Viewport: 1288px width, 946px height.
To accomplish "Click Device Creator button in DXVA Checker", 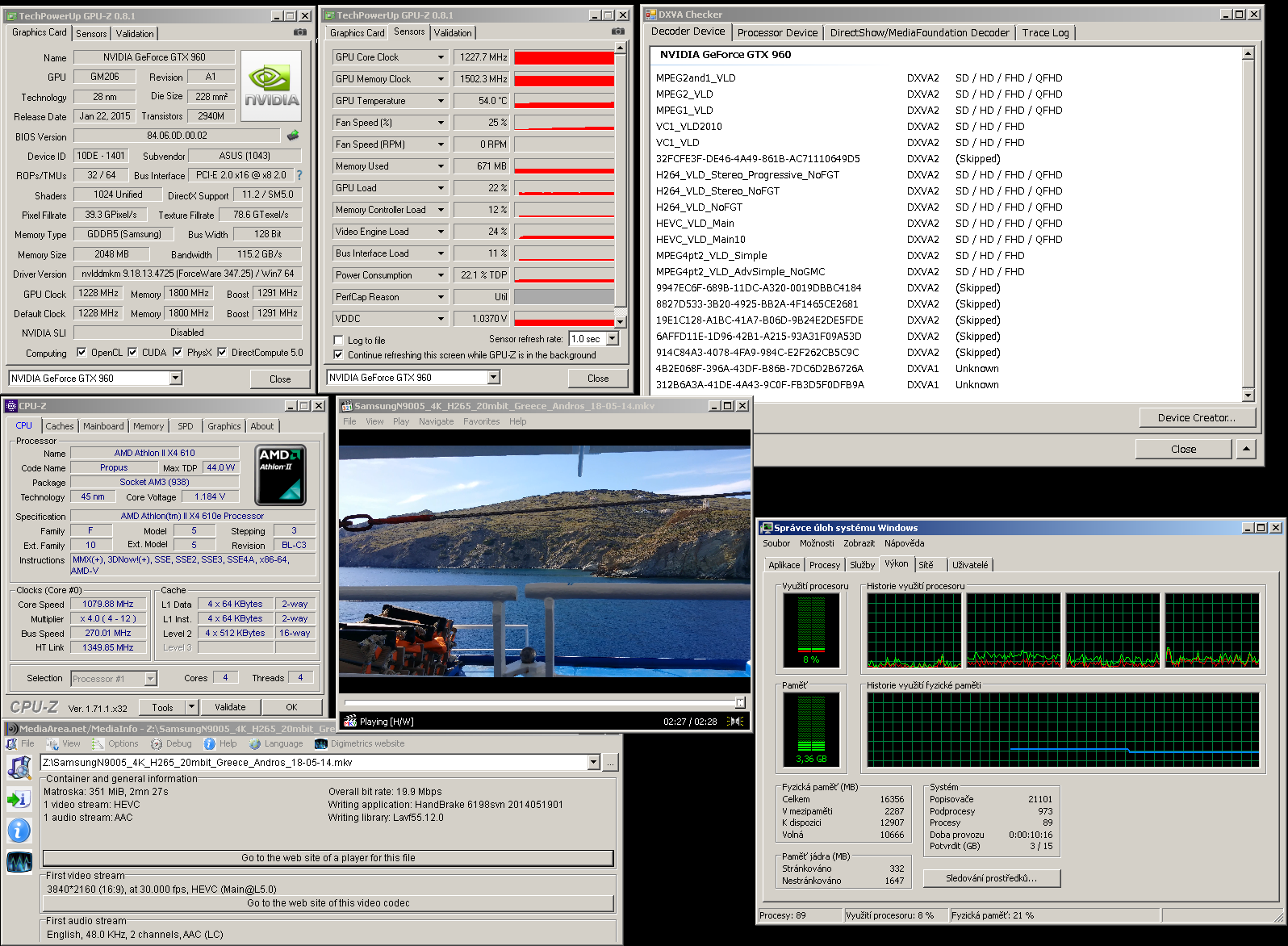I will click(x=1198, y=417).
